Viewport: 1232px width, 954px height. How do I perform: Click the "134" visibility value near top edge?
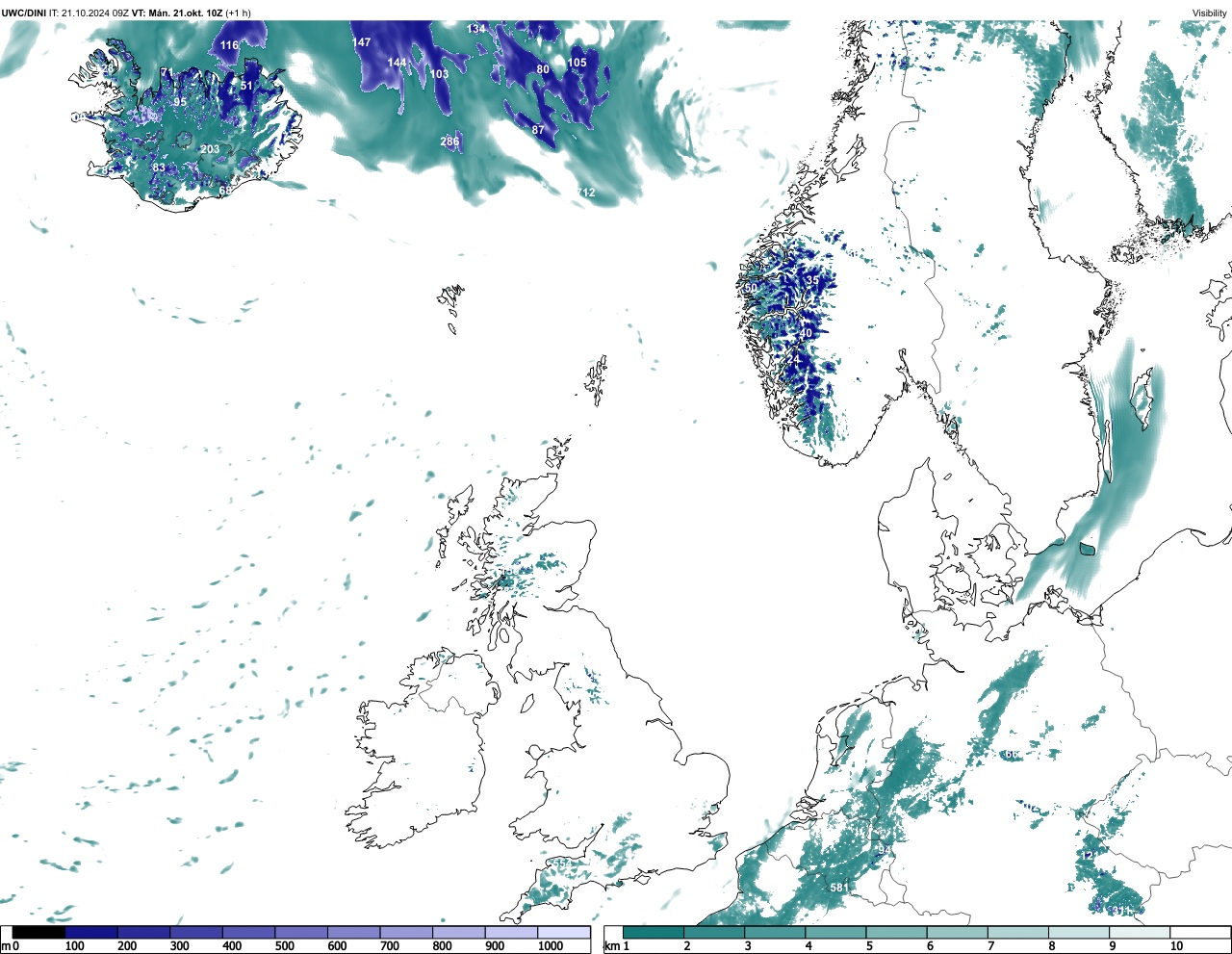coord(476,29)
